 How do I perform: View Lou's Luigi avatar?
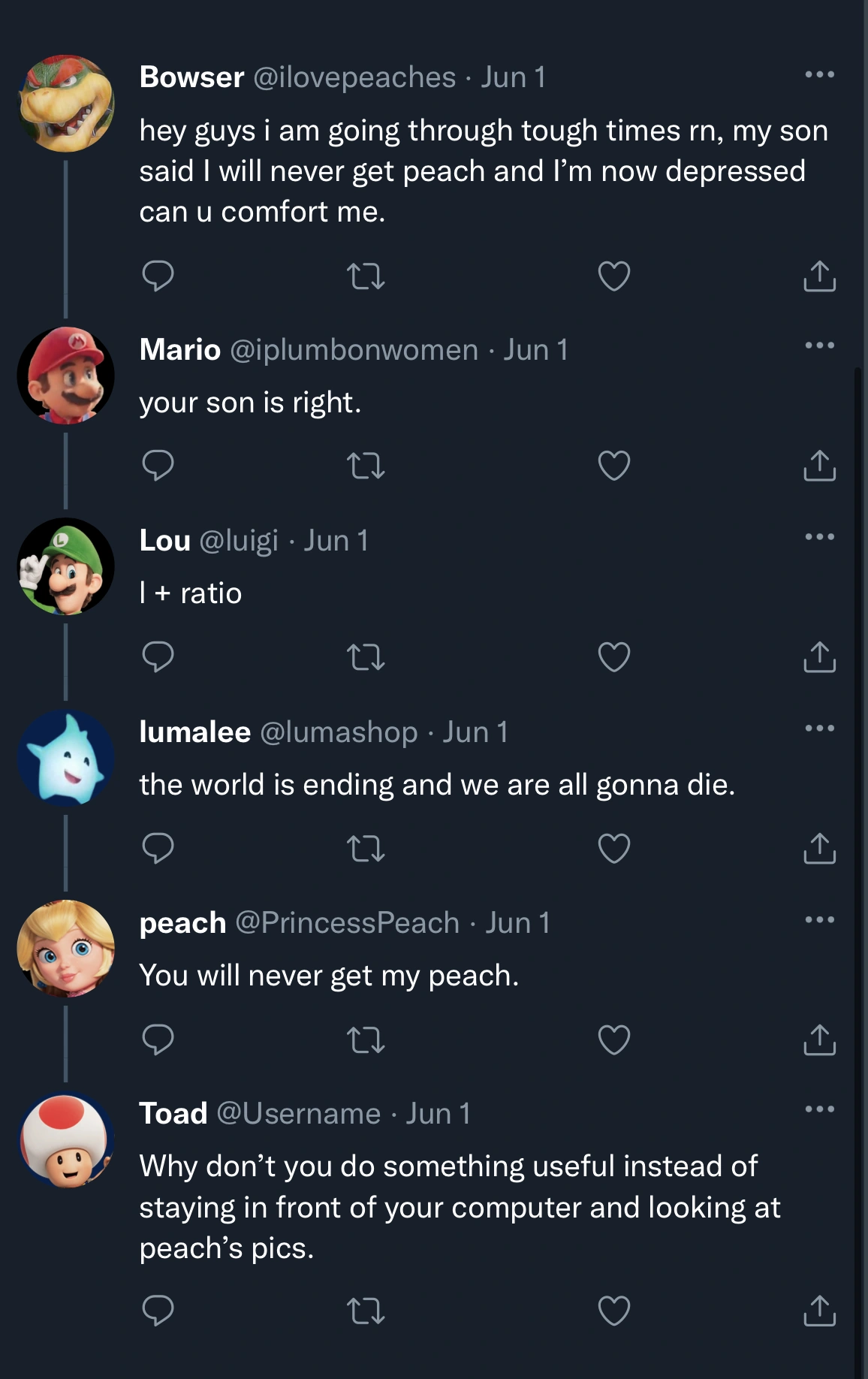pyautogui.click(x=66, y=566)
